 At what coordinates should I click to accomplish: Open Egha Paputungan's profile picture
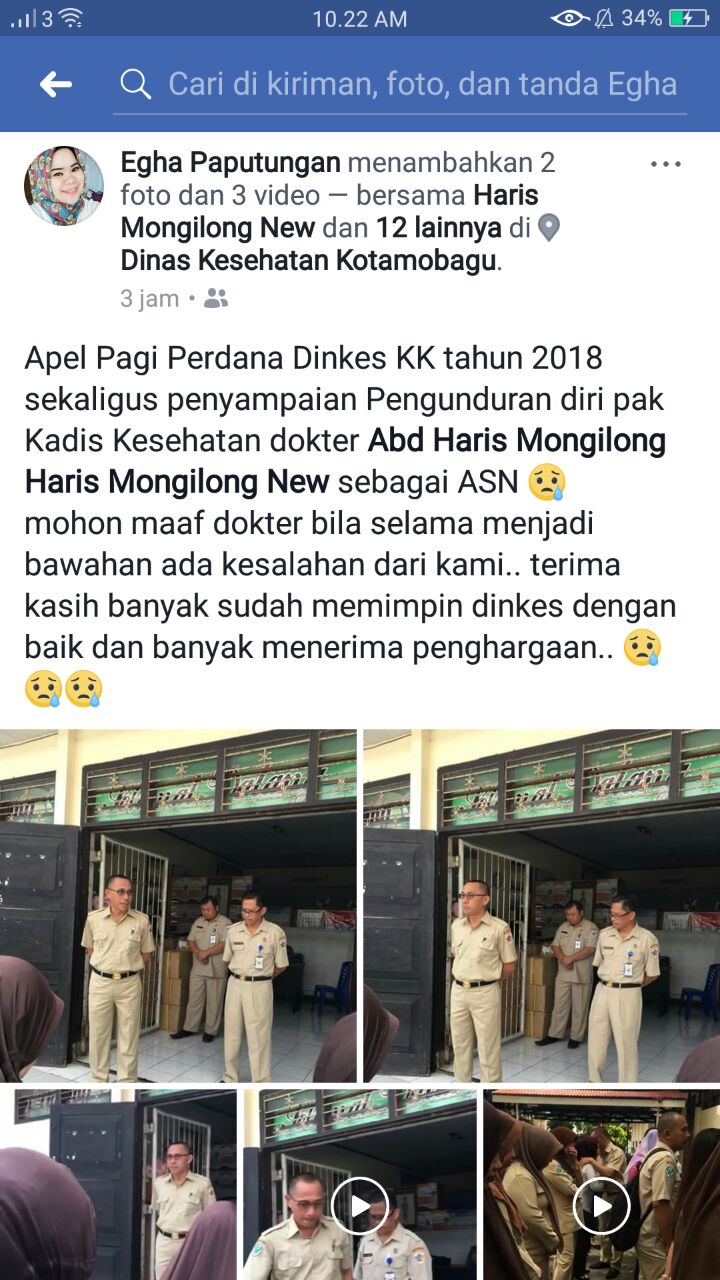[x=64, y=186]
